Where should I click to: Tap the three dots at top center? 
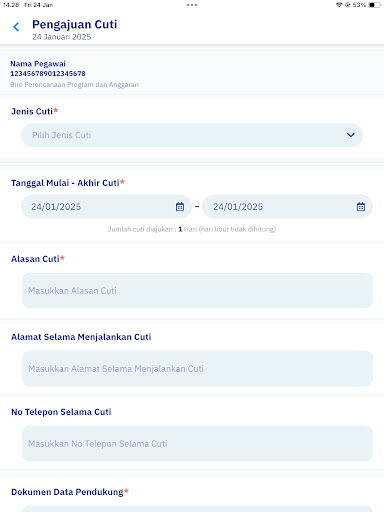click(x=192, y=5)
